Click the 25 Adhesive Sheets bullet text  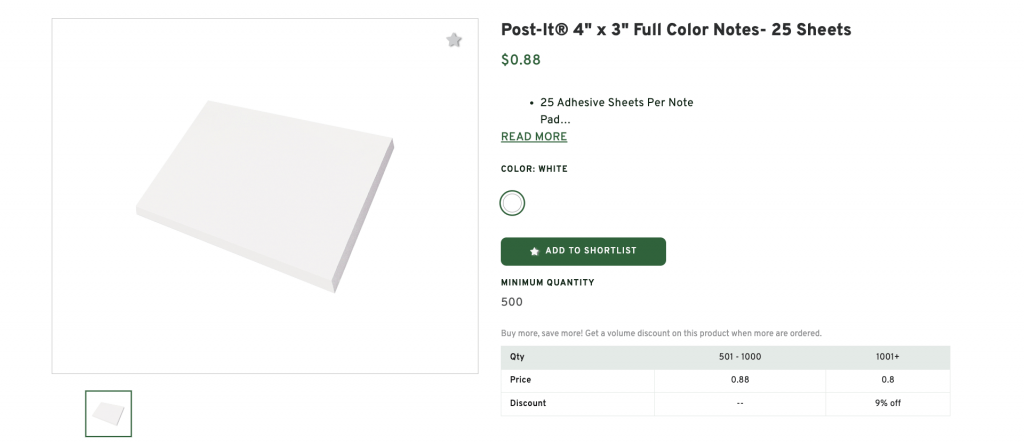click(616, 103)
